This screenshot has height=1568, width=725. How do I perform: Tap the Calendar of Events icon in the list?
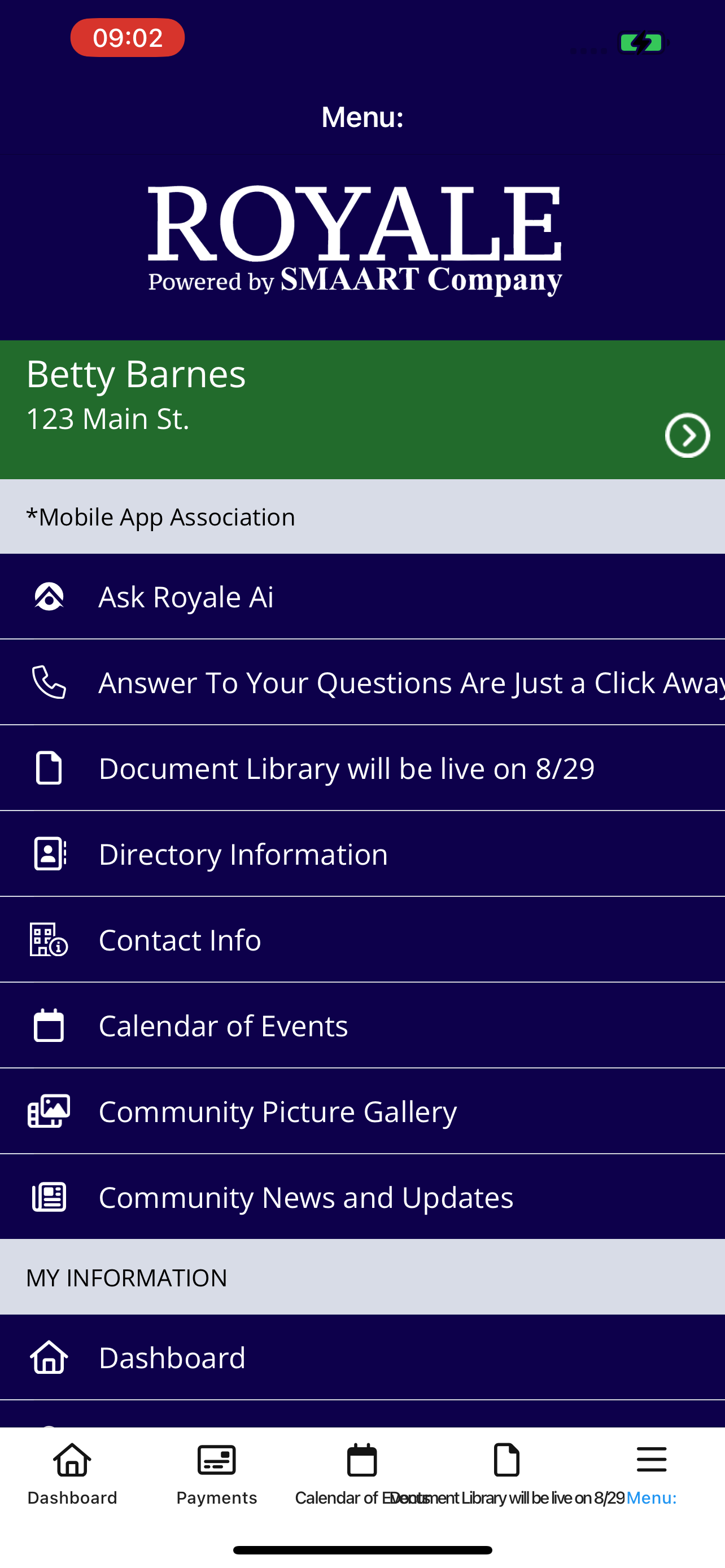(49, 1026)
